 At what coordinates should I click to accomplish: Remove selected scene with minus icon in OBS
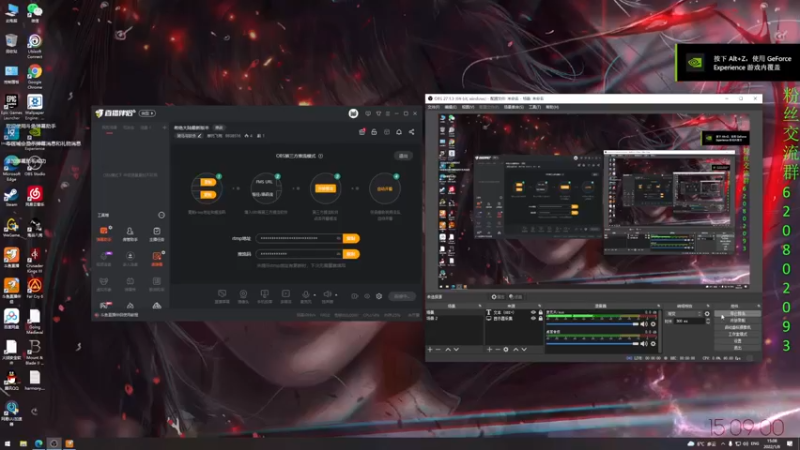[438, 349]
